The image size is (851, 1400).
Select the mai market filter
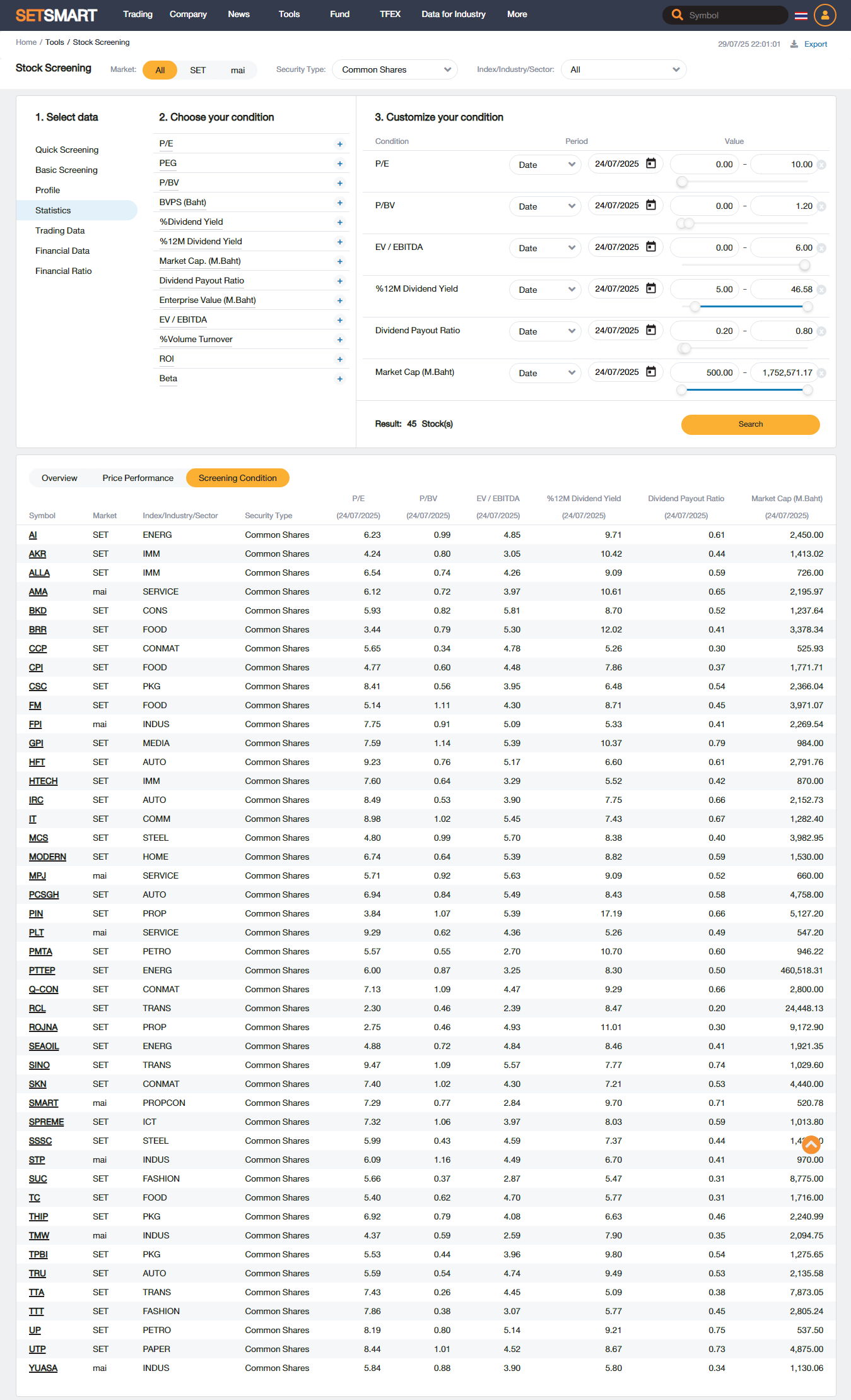click(x=238, y=70)
